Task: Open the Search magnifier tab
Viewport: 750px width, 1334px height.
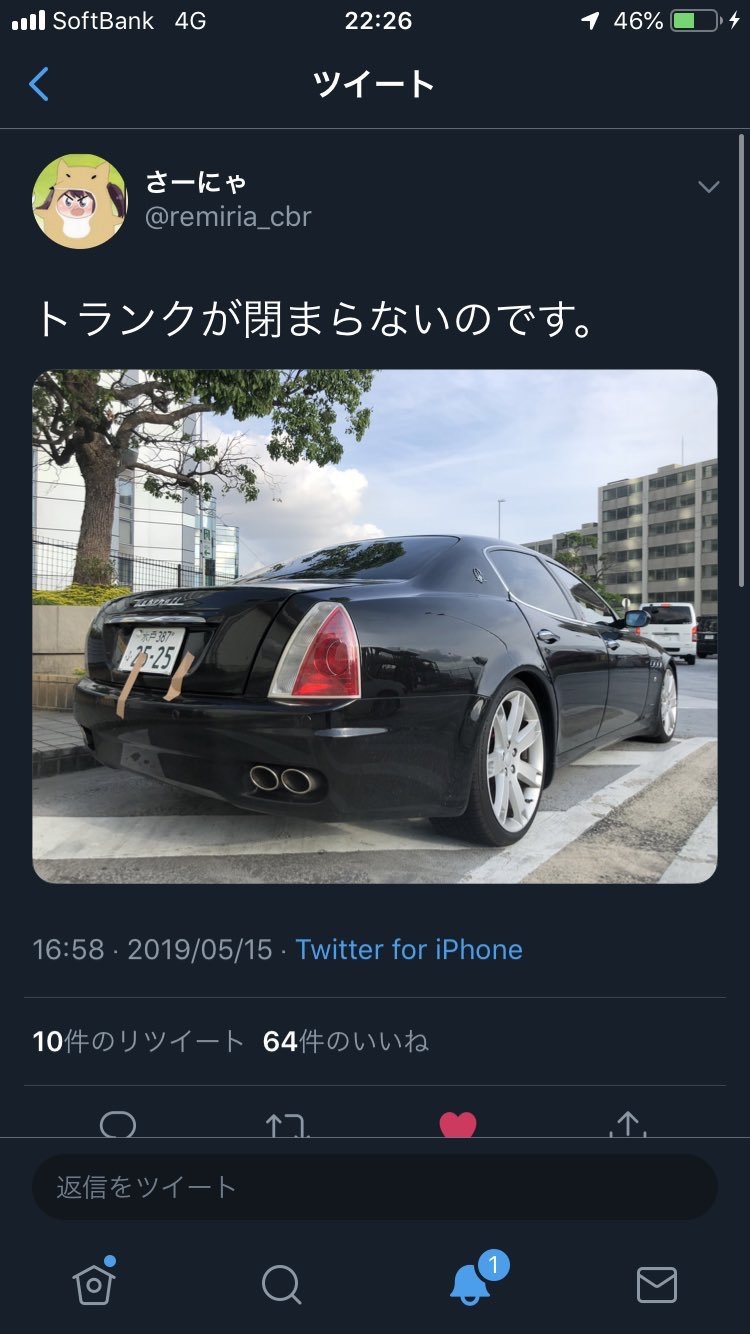Action: coord(281,1285)
